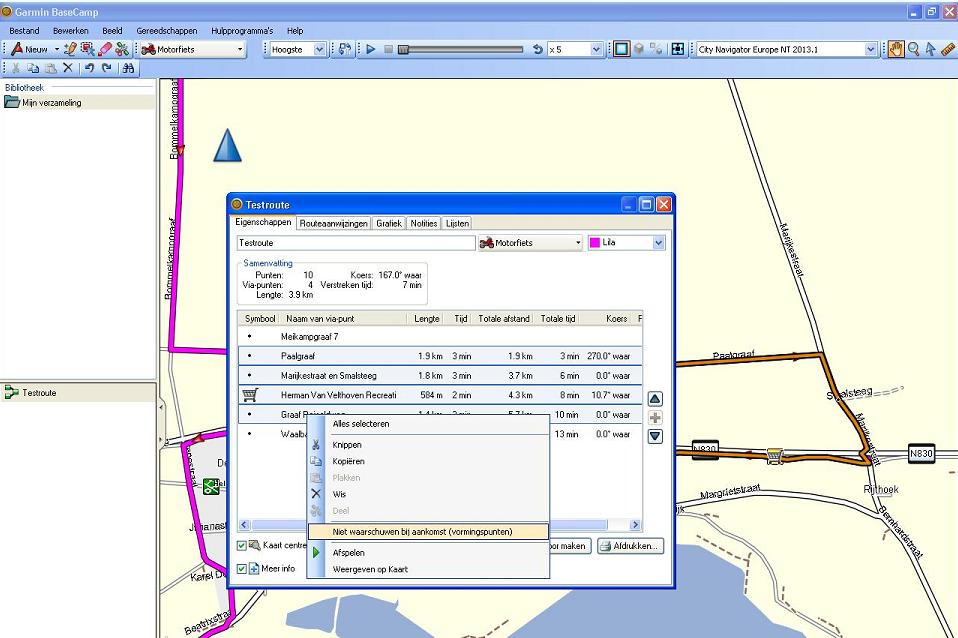Viewport: 958px width, 638px height.
Task: Start route playback with the play button
Action: pyautogui.click(x=371, y=50)
